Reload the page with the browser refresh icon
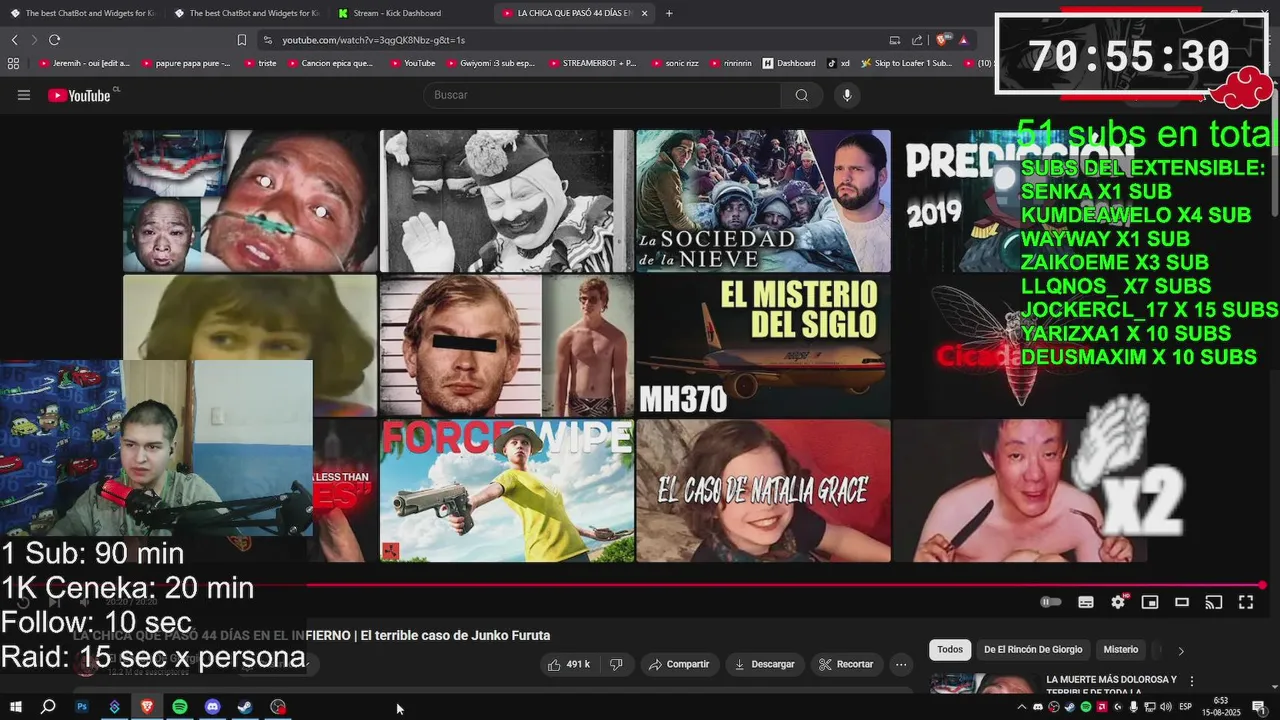Screen dimensions: 1280x720 click(54, 40)
